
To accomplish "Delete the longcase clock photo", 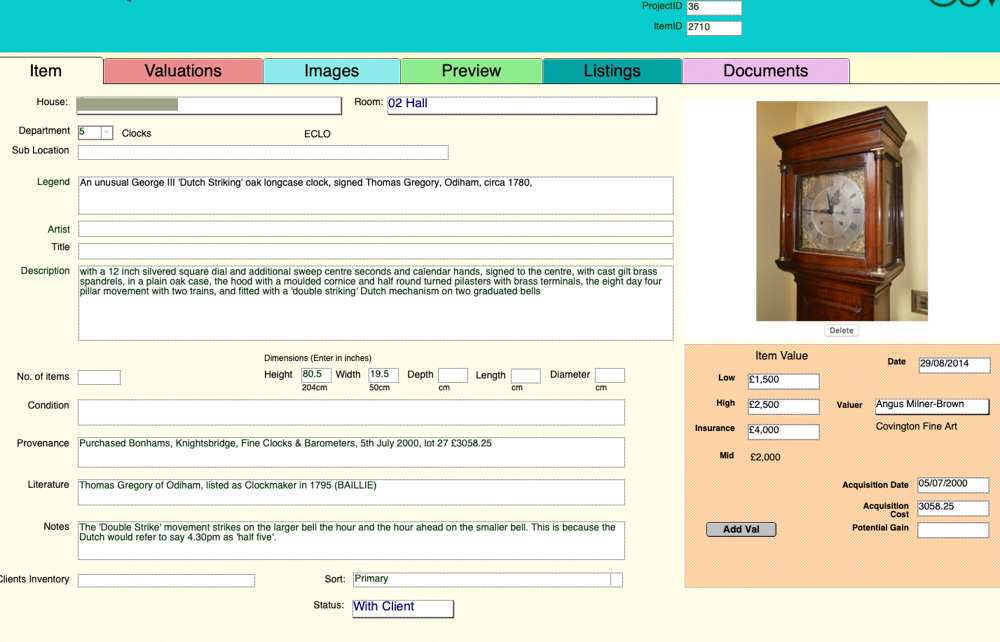I will coord(840,330).
